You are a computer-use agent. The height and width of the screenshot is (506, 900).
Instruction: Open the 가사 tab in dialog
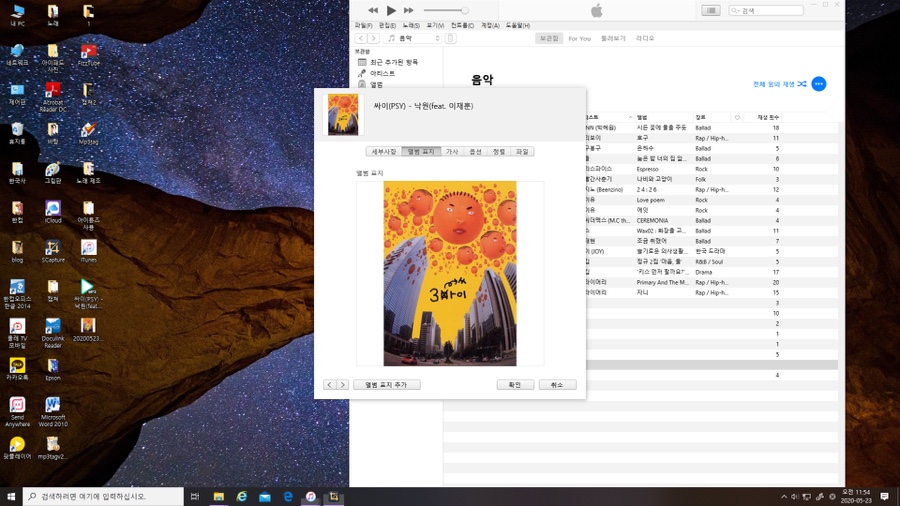(452, 151)
